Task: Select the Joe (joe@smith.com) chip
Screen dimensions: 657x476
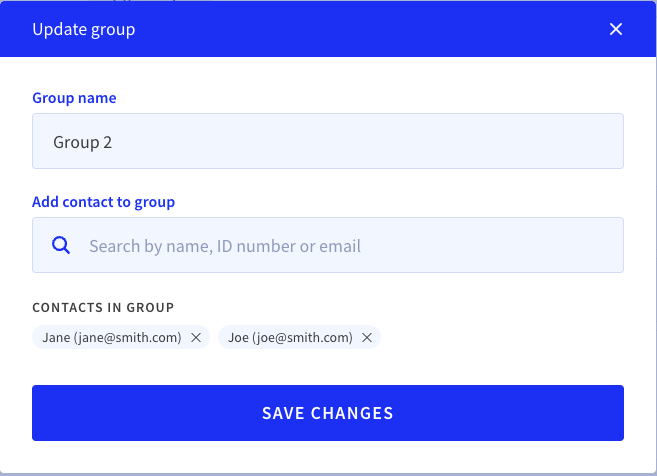Action: tap(299, 337)
